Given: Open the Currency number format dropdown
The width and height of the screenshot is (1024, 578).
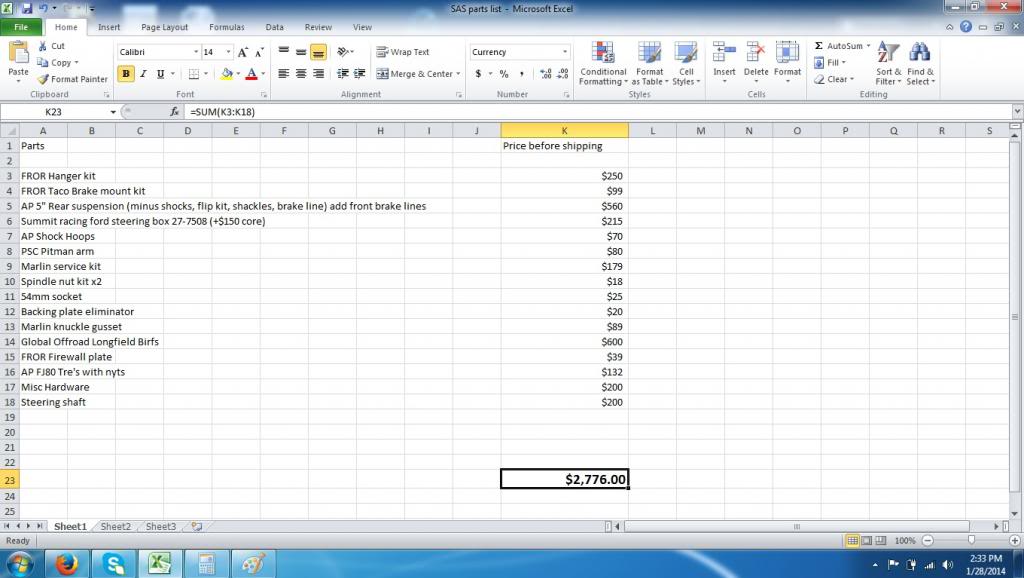Looking at the screenshot, I should click(564, 52).
